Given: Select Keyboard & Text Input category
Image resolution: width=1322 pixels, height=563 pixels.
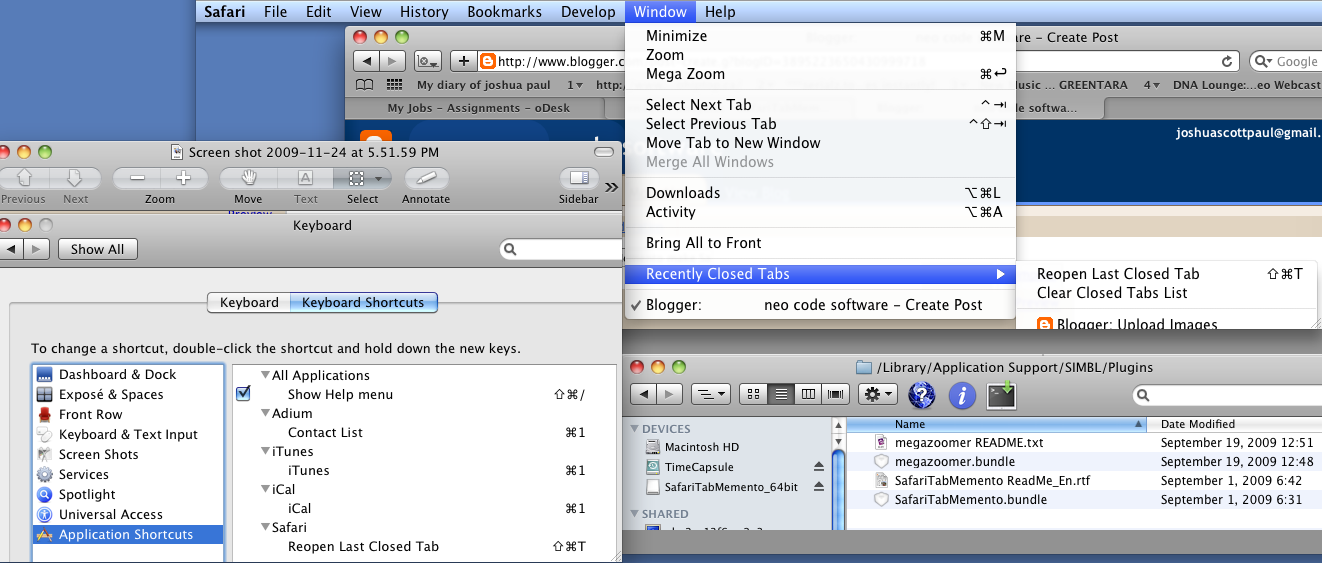Looking at the screenshot, I should [127, 435].
